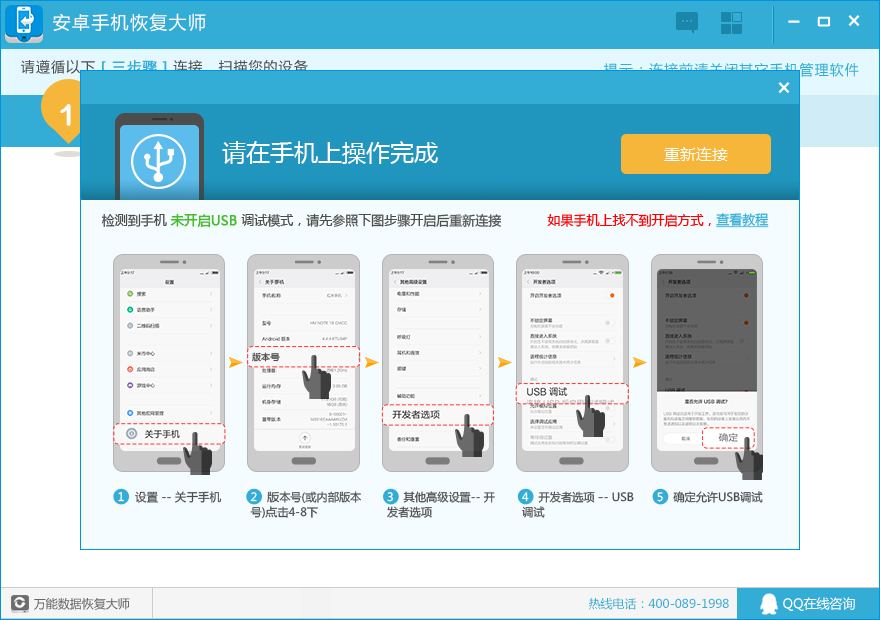Click the USB phone icon in dialog header
The width and height of the screenshot is (880, 620).
(160, 158)
